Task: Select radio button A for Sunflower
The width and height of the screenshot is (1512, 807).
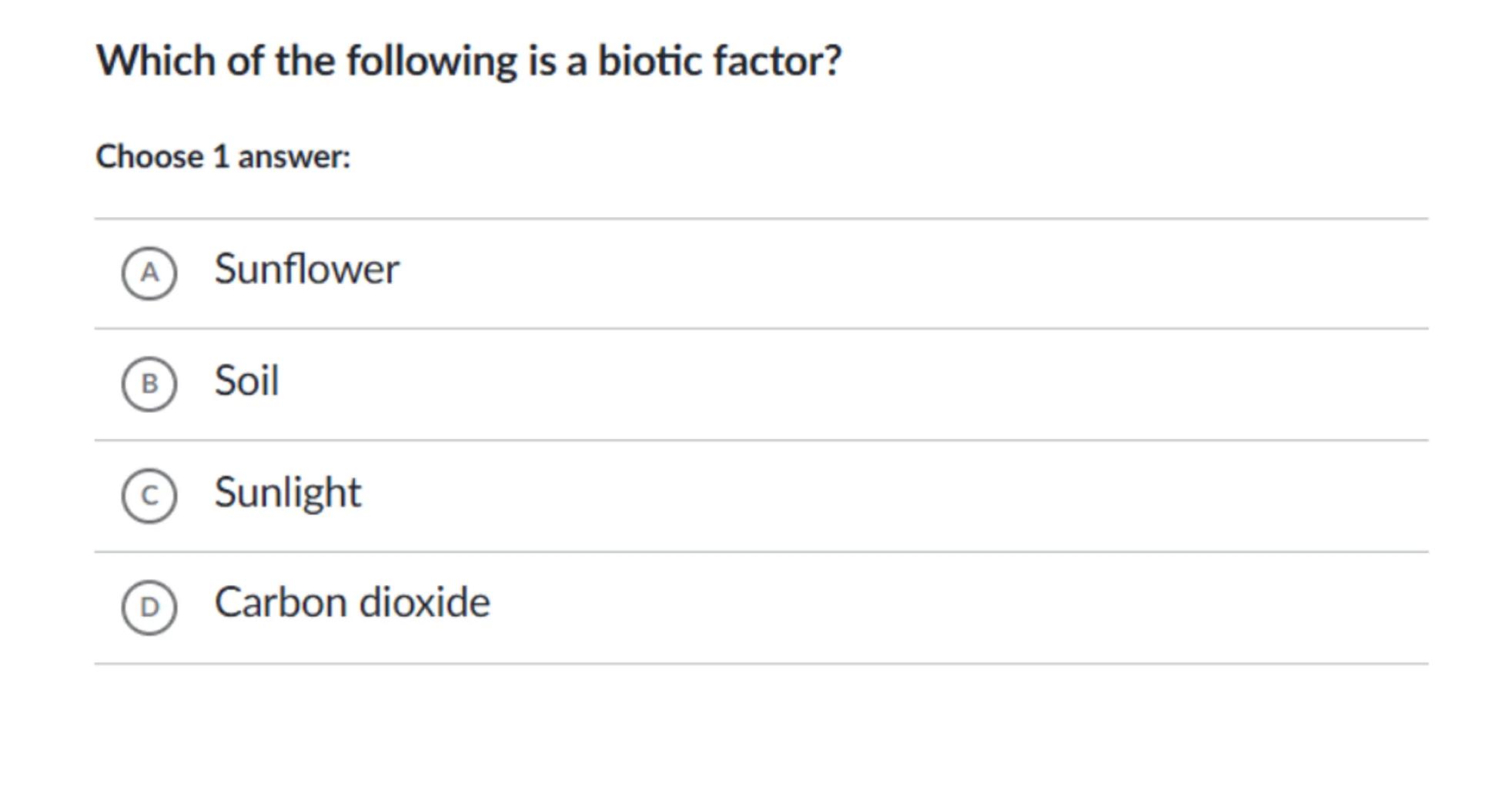Action: pyautogui.click(x=149, y=273)
